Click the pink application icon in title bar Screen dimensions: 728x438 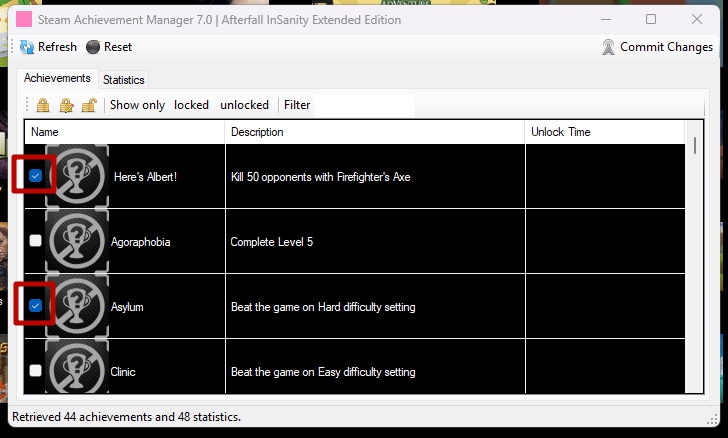(24, 20)
